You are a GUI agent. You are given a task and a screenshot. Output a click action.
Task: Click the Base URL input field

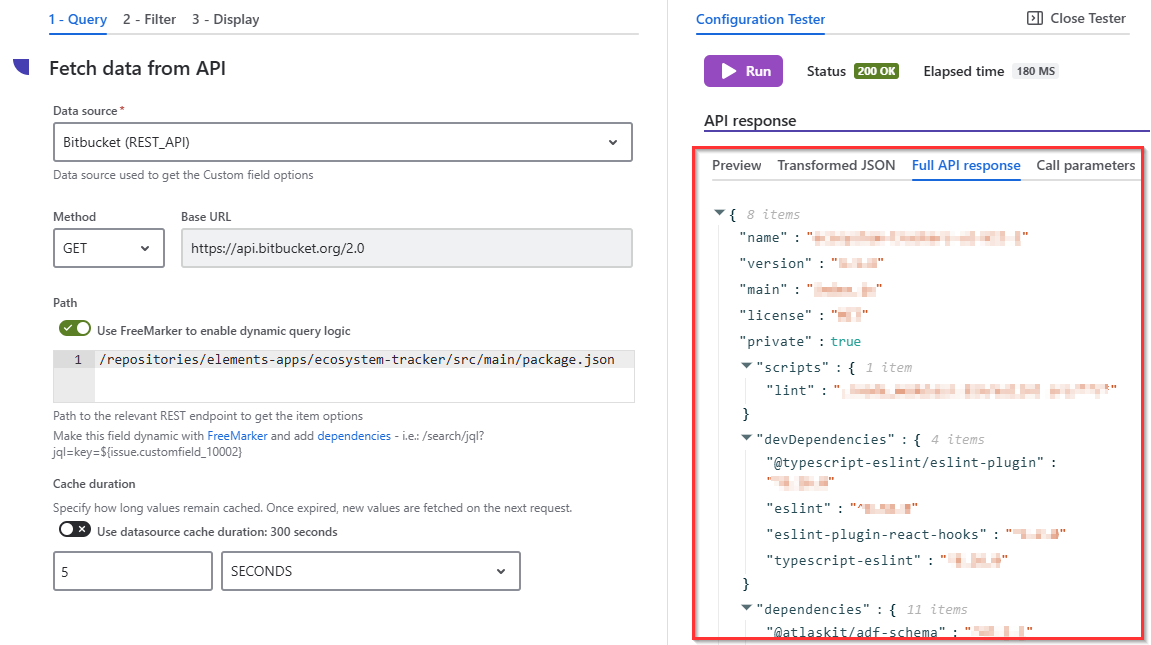(x=407, y=248)
